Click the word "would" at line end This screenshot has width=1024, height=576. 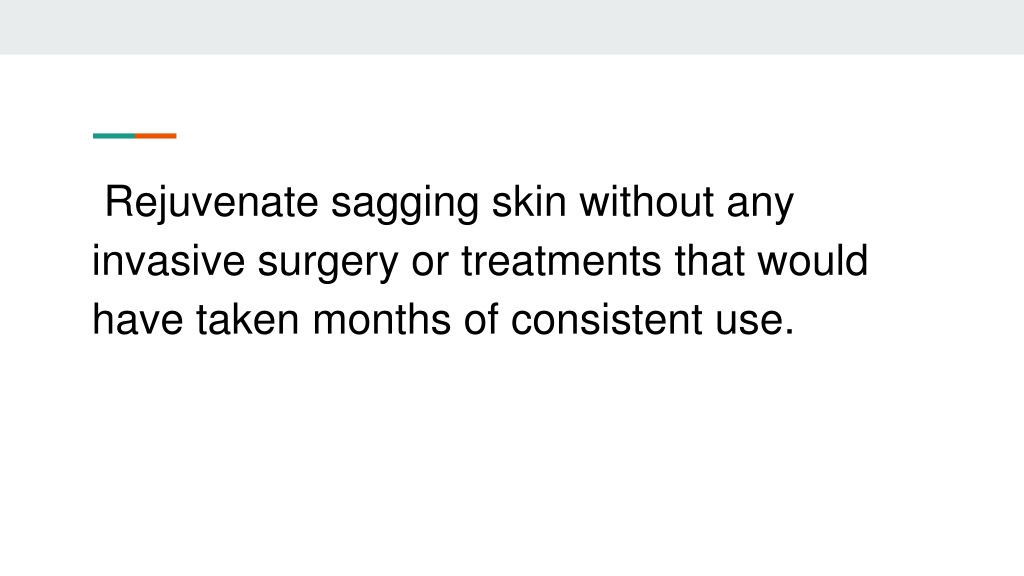[x=812, y=261]
